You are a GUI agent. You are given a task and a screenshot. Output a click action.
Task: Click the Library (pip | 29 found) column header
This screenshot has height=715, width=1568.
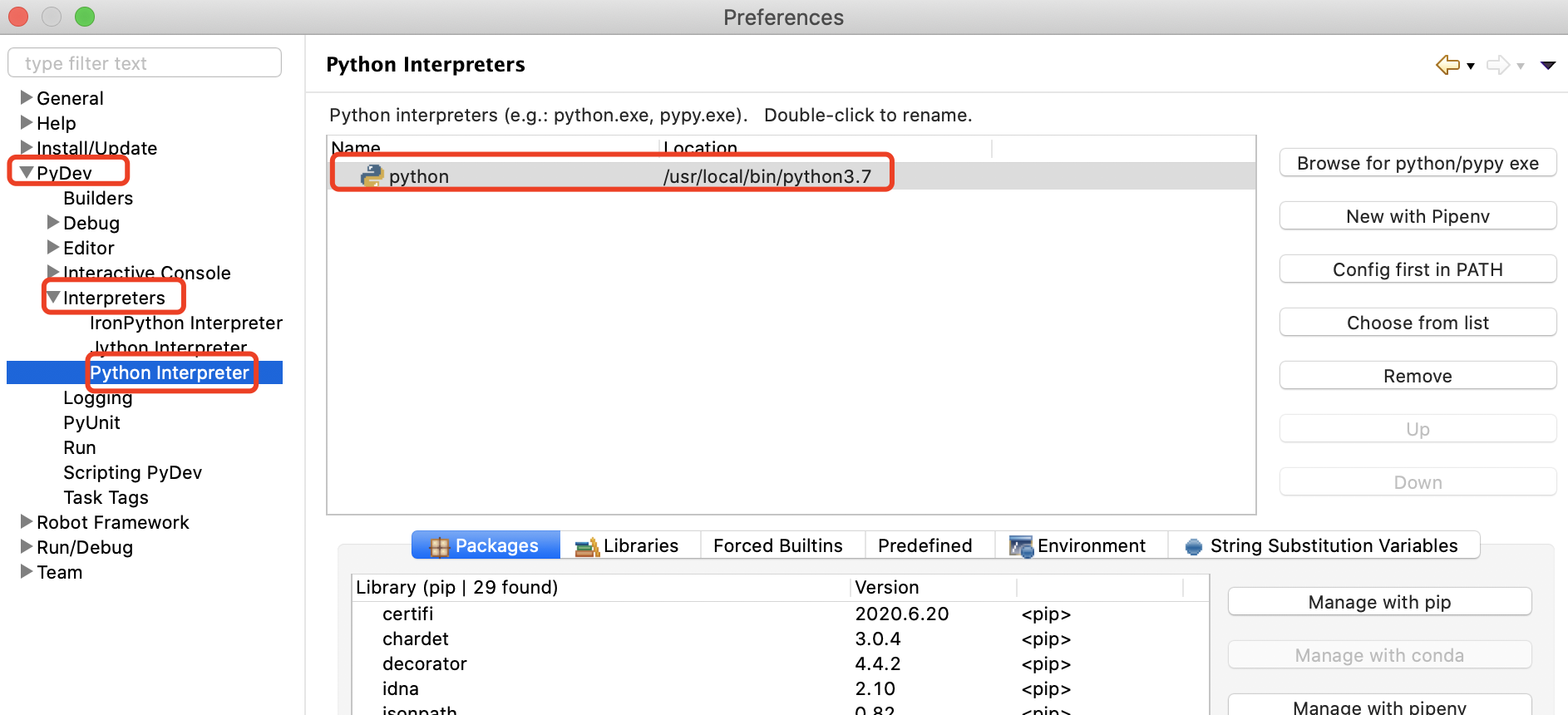pyautogui.click(x=600, y=587)
